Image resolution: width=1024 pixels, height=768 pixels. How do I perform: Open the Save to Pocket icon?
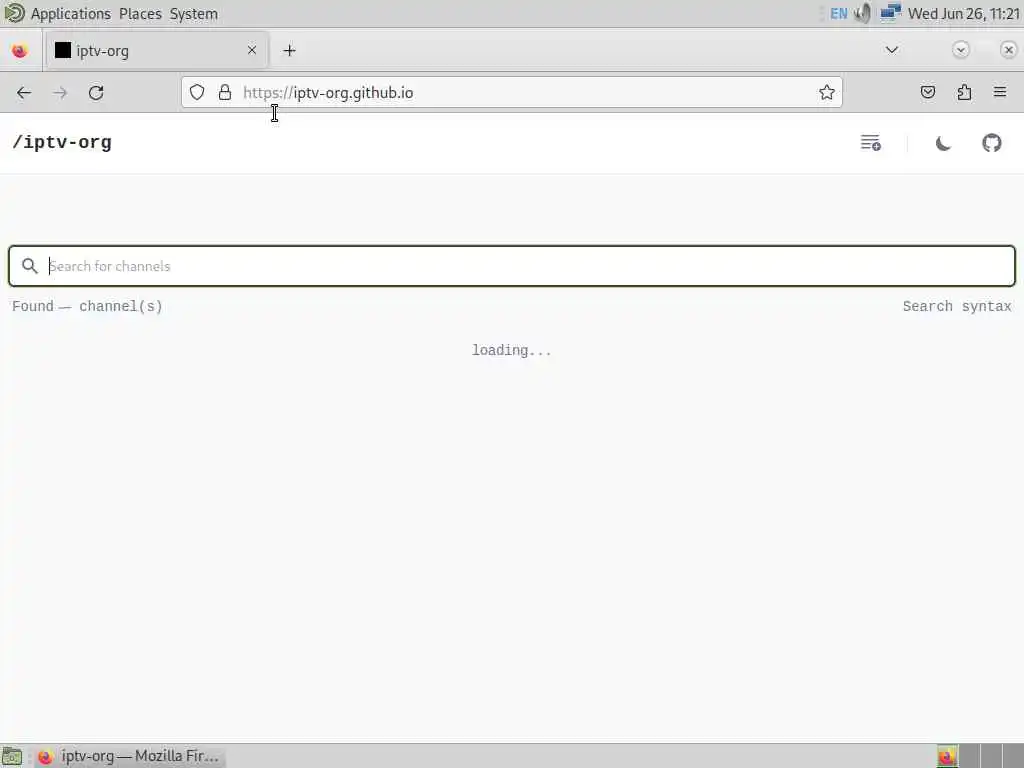point(927,93)
